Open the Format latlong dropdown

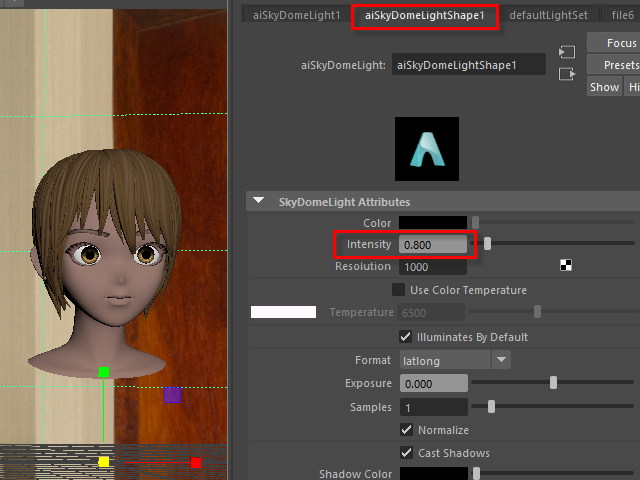(x=455, y=360)
